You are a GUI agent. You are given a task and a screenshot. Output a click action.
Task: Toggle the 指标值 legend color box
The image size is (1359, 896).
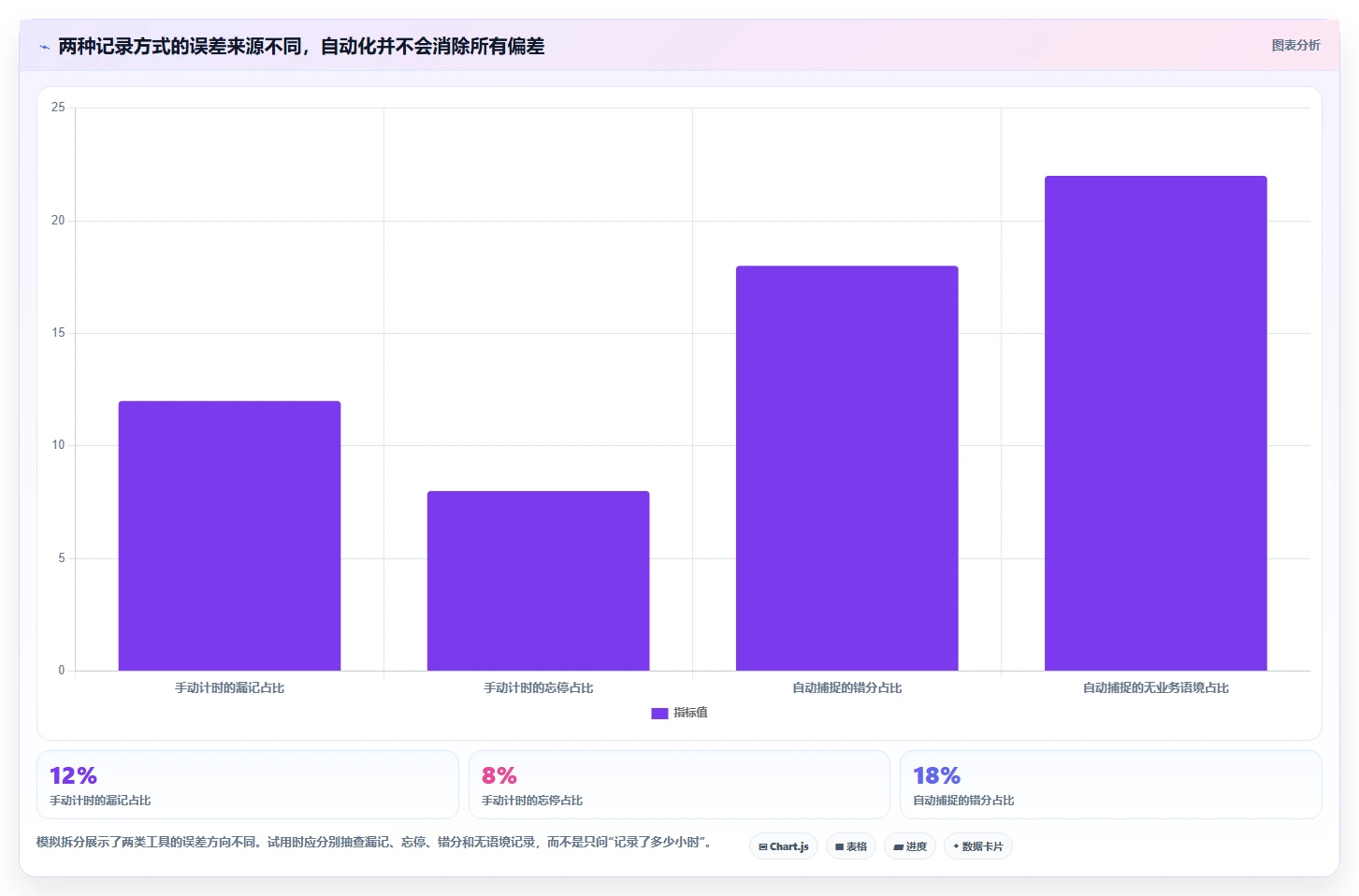[x=659, y=713]
